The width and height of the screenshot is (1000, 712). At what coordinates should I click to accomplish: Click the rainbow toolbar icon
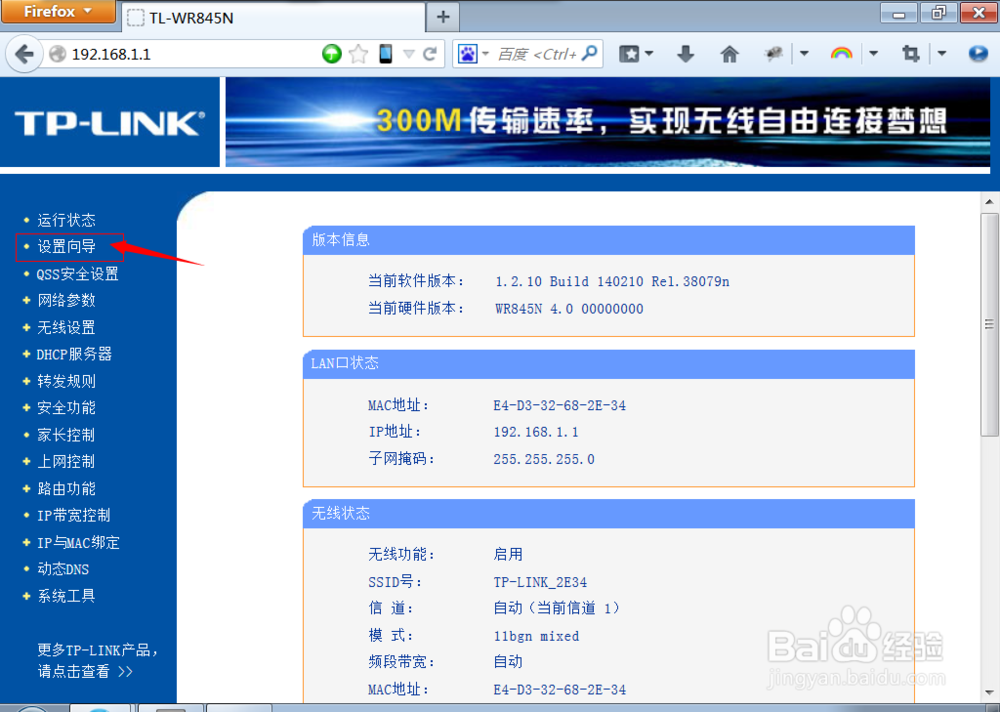coord(842,54)
